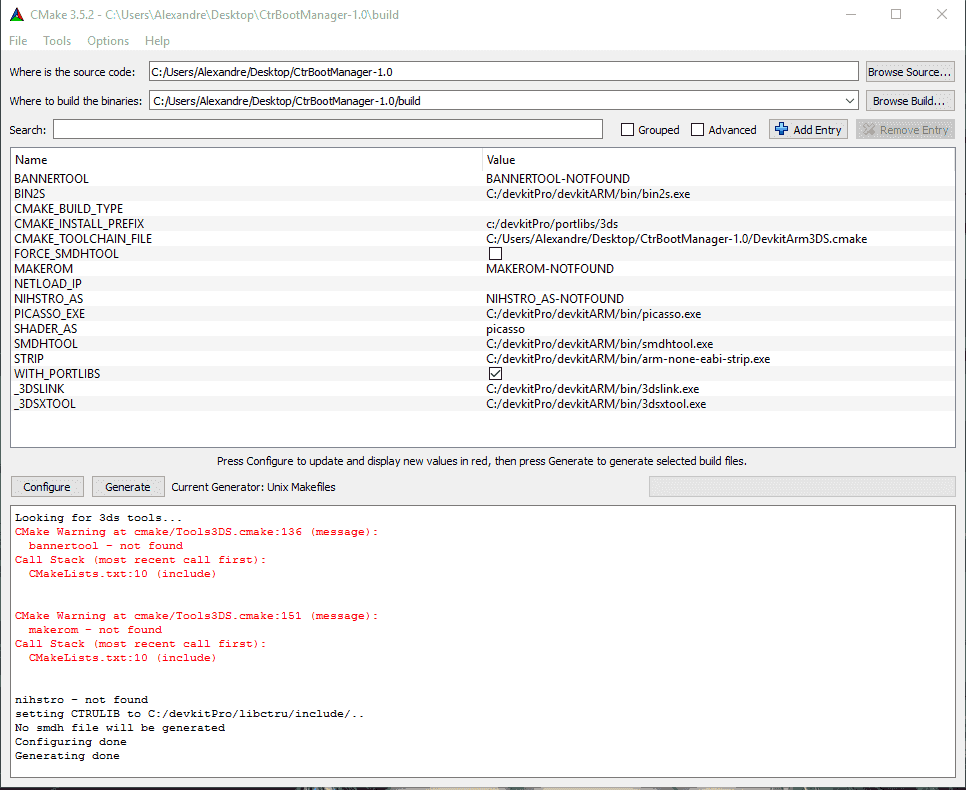Edit the NIHSTRO_AS-NOTFOUND value
Image resolution: width=966 pixels, height=790 pixels.
pos(555,298)
